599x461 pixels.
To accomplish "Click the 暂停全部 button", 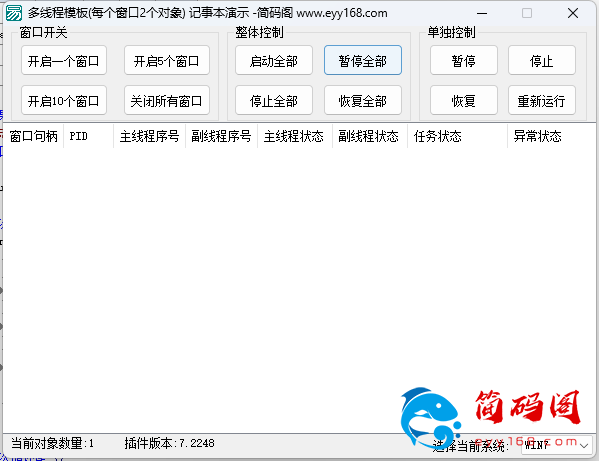I will (x=363, y=60).
